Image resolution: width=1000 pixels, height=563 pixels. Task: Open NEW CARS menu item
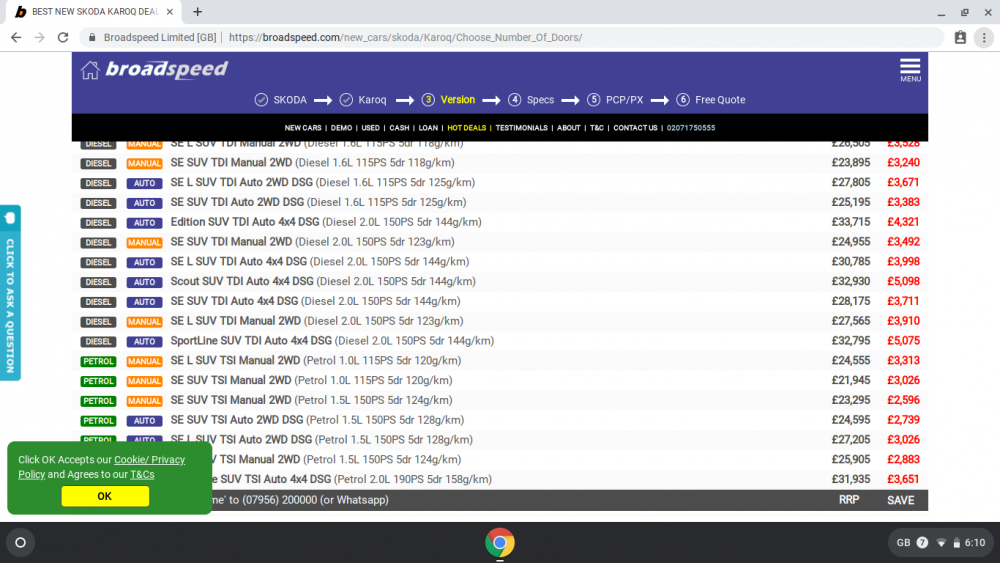[303, 128]
